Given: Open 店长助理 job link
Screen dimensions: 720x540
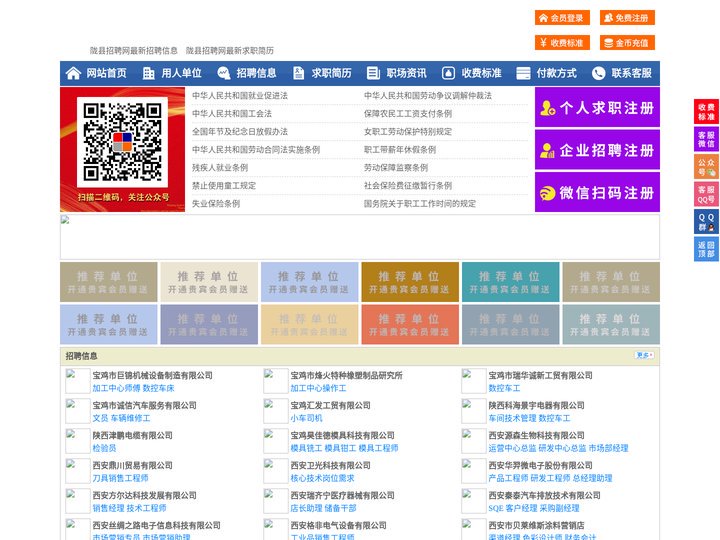Looking at the screenshot, I should pyautogui.click(x=306, y=508).
